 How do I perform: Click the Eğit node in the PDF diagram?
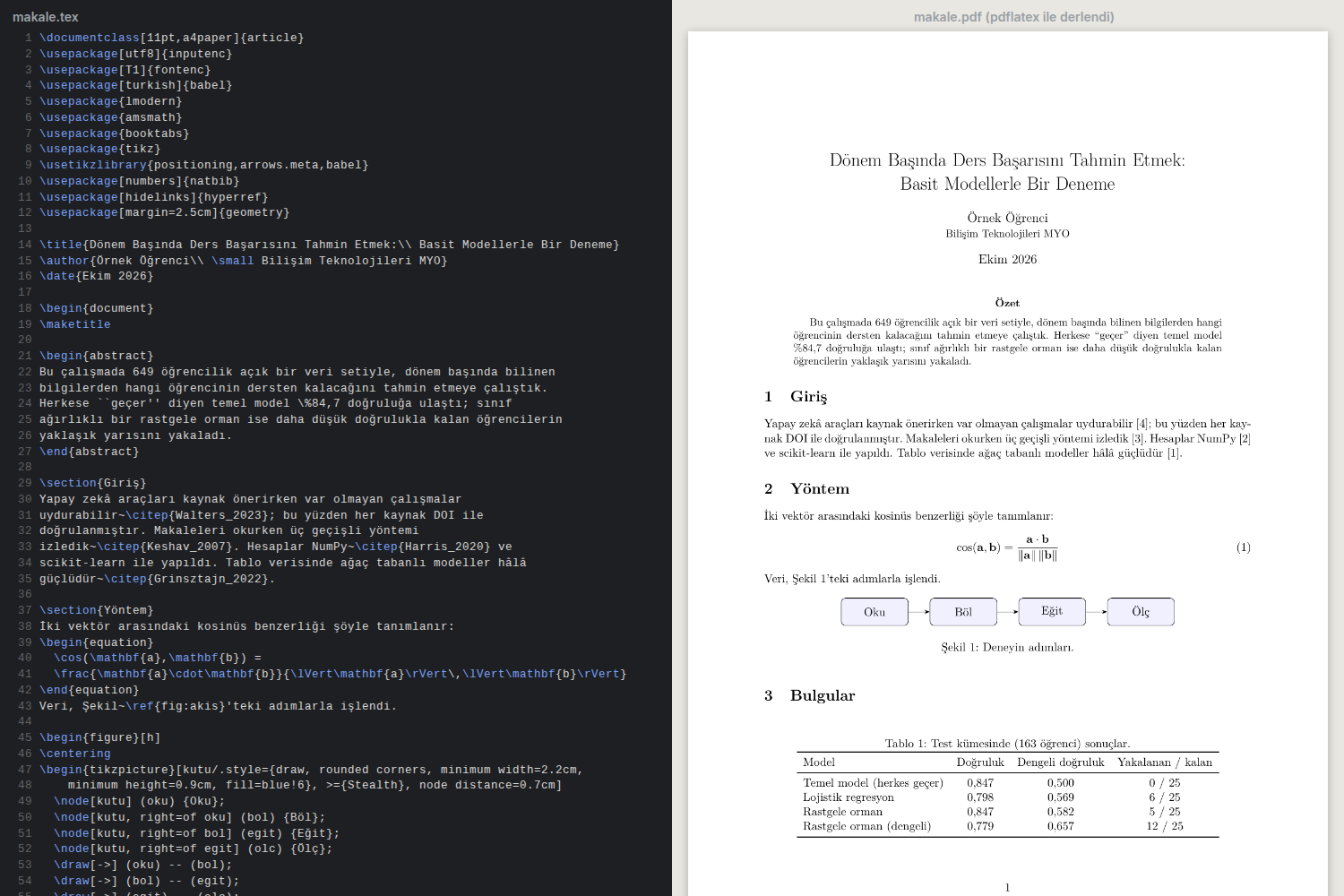pyautogui.click(x=1052, y=612)
